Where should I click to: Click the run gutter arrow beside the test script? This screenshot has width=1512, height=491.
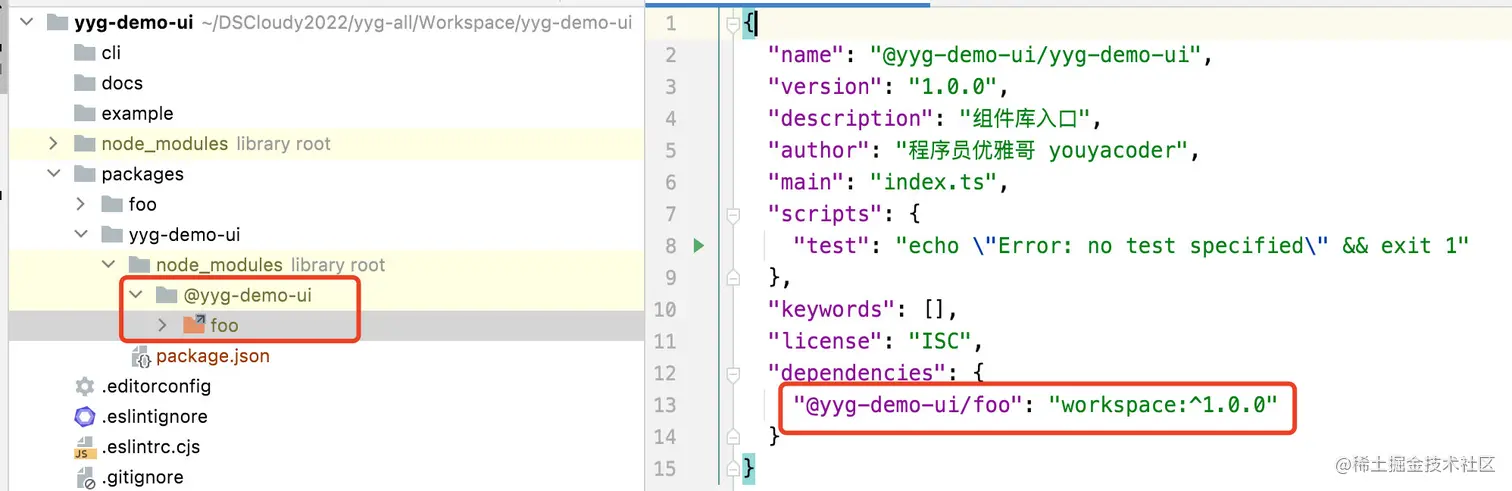(699, 245)
